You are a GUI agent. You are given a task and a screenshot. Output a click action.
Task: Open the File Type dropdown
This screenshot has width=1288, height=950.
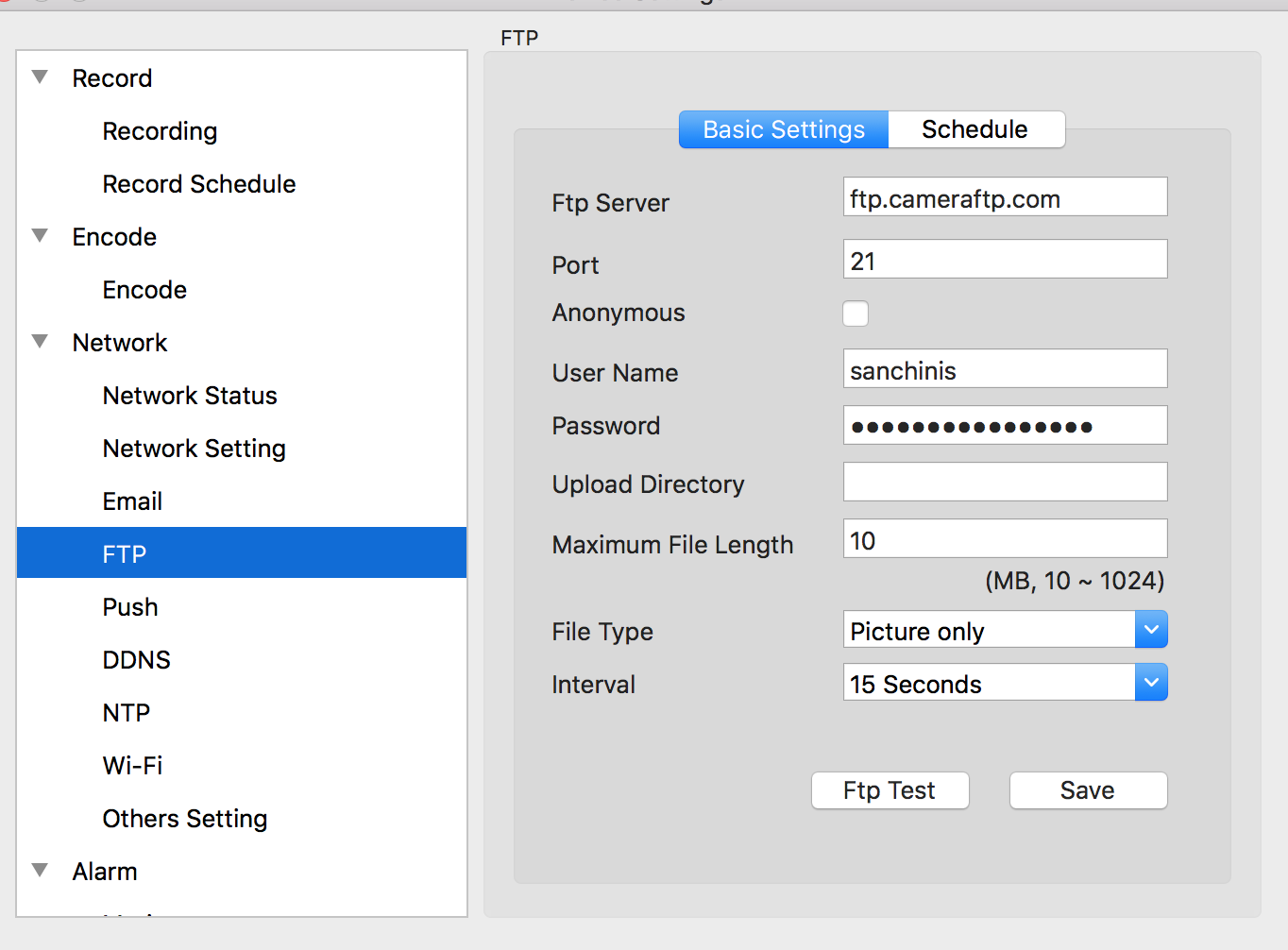(1150, 630)
